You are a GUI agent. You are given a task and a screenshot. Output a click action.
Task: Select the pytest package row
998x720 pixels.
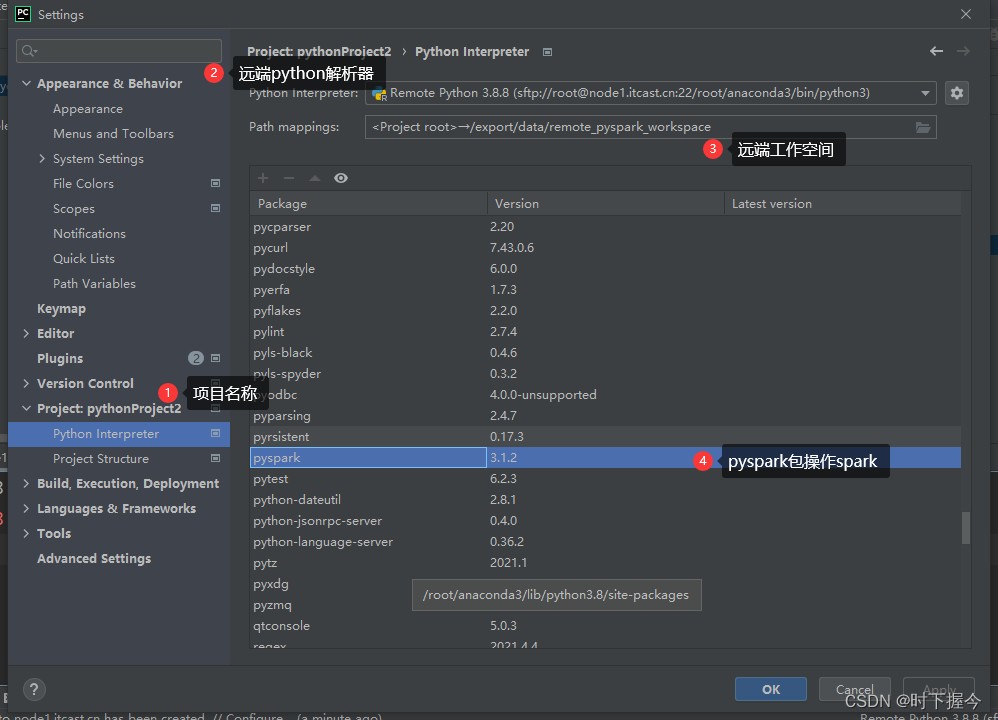click(x=605, y=479)
